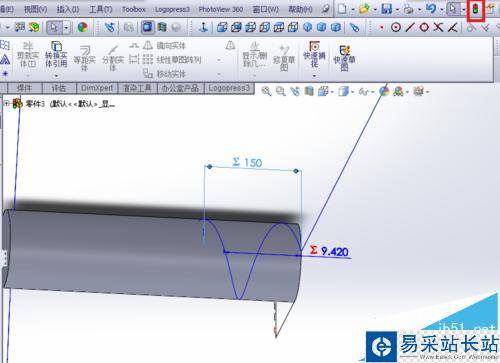Click Offset Entities (等距实体)
500x363 pixels.
85,58
